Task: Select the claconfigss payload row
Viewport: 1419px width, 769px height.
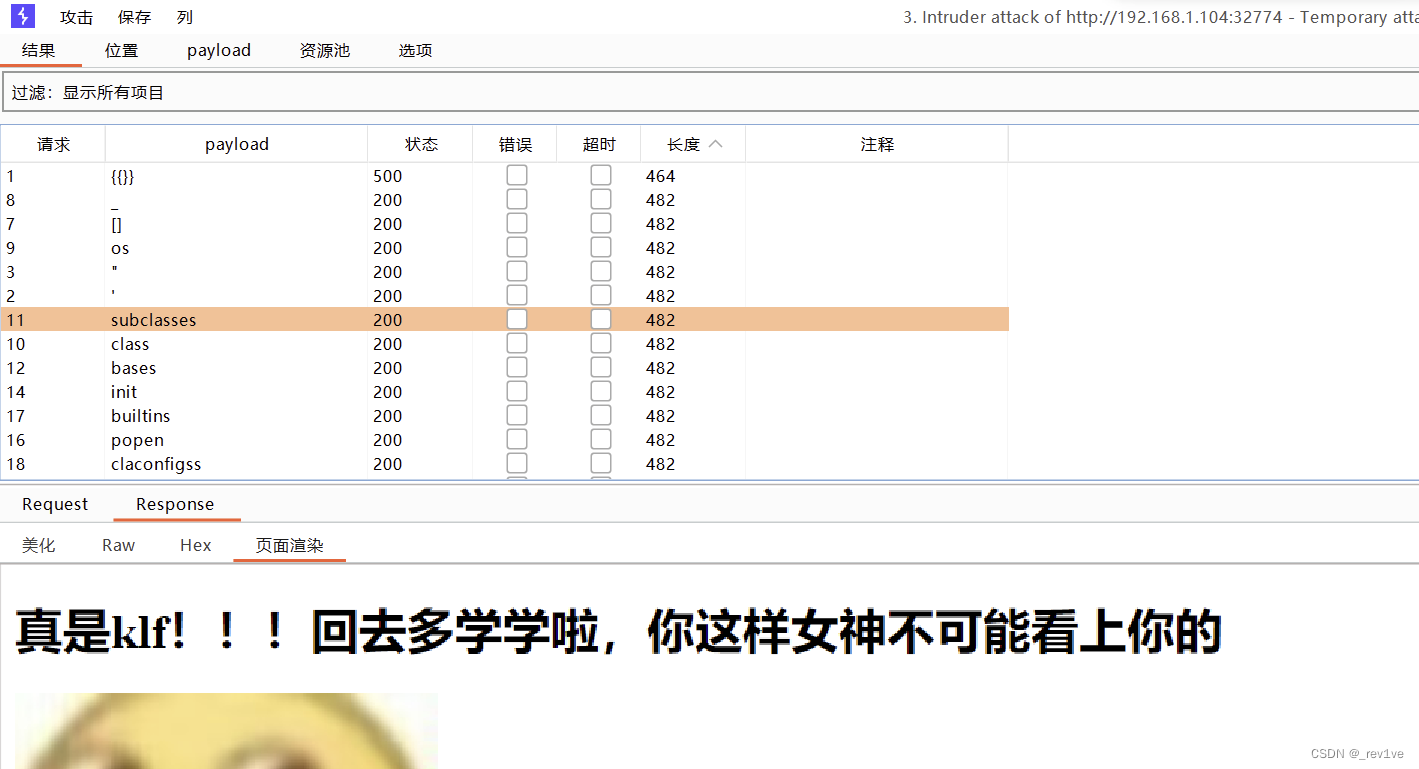Action: 504,464
